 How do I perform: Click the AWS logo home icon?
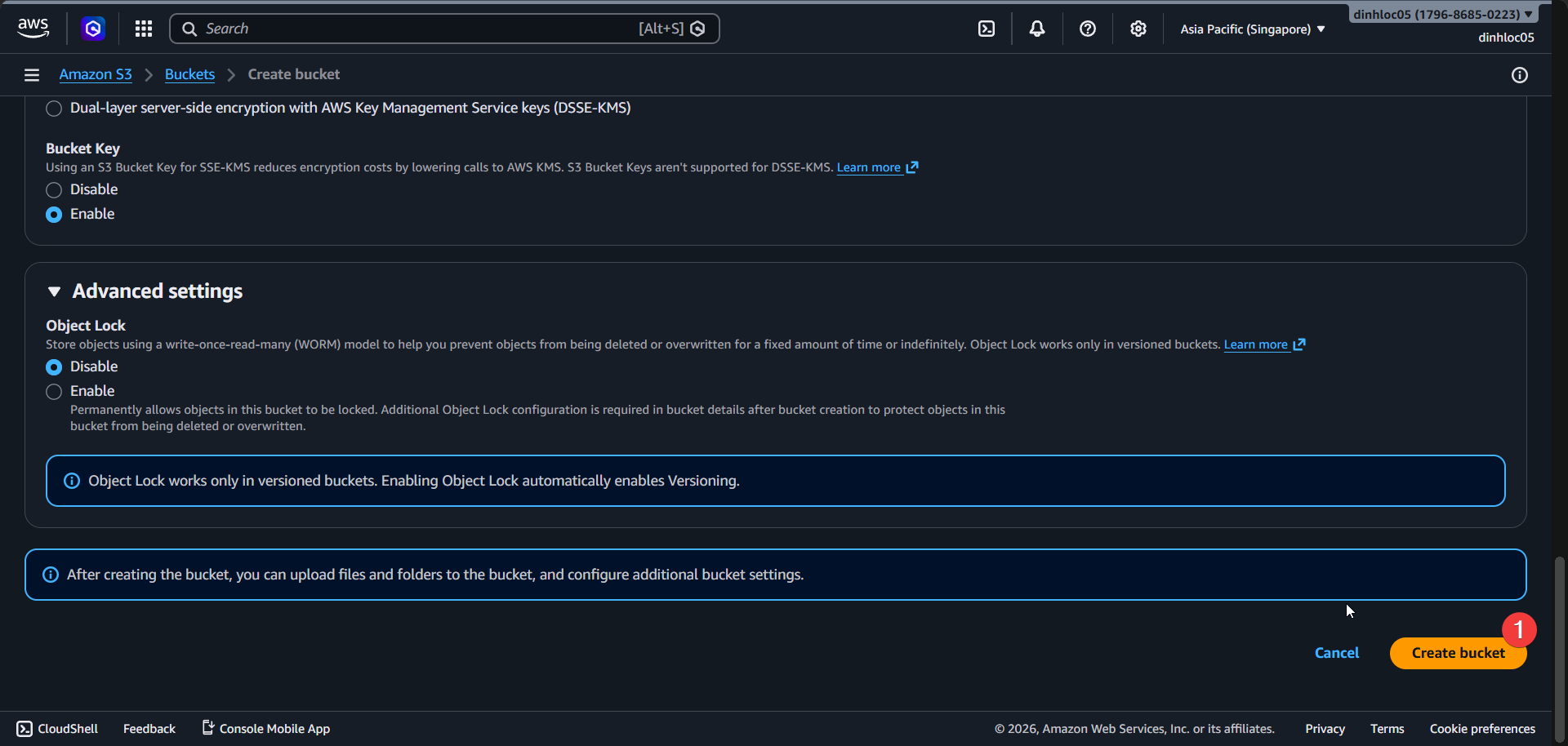33,28
